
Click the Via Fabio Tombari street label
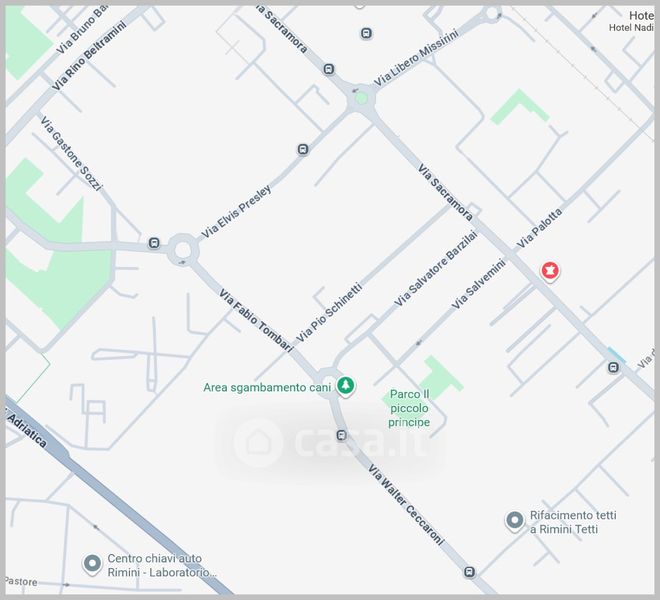coord(256,320)
